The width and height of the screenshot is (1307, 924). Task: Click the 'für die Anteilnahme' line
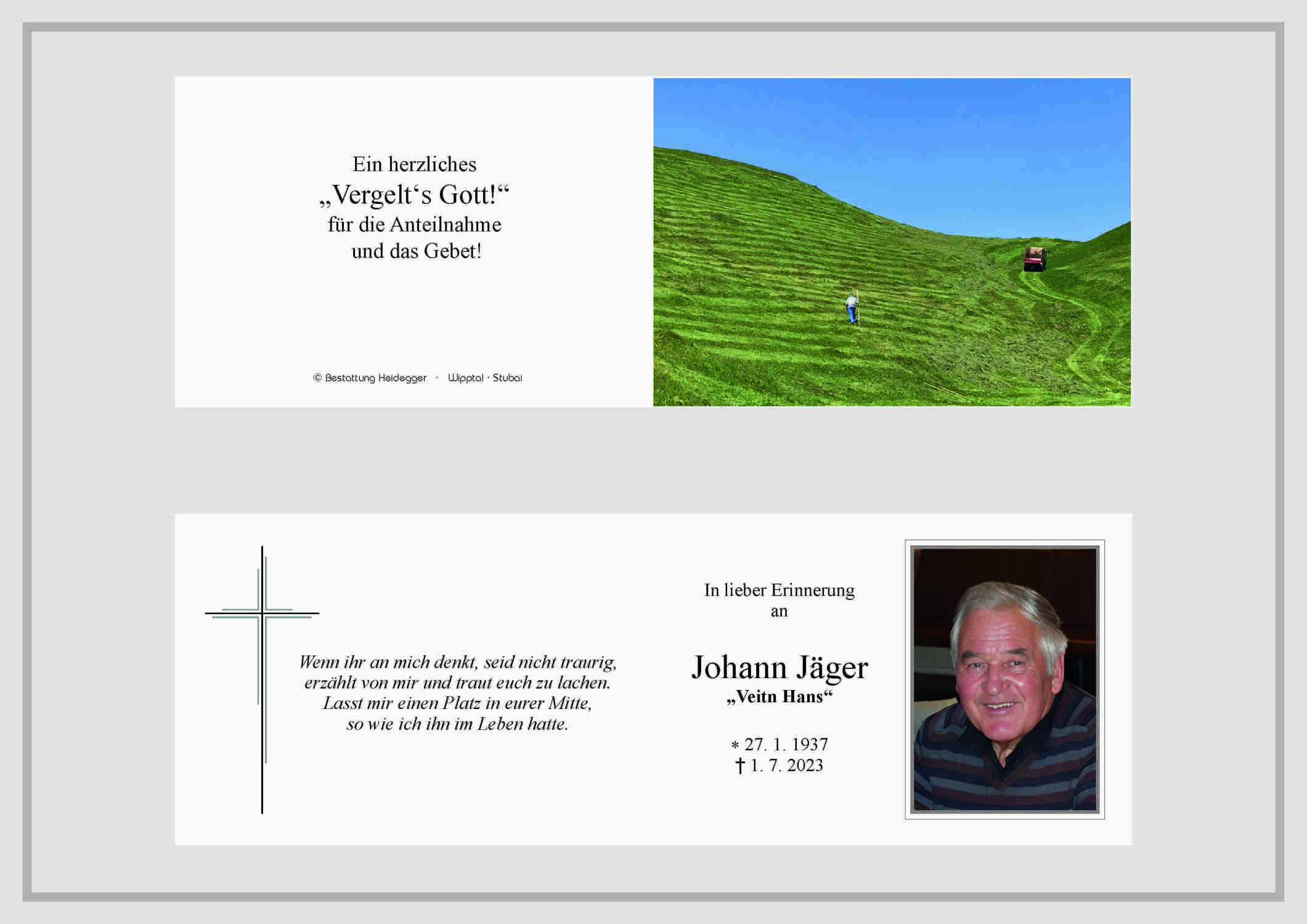pyautogui.click(x=414, y=224)
